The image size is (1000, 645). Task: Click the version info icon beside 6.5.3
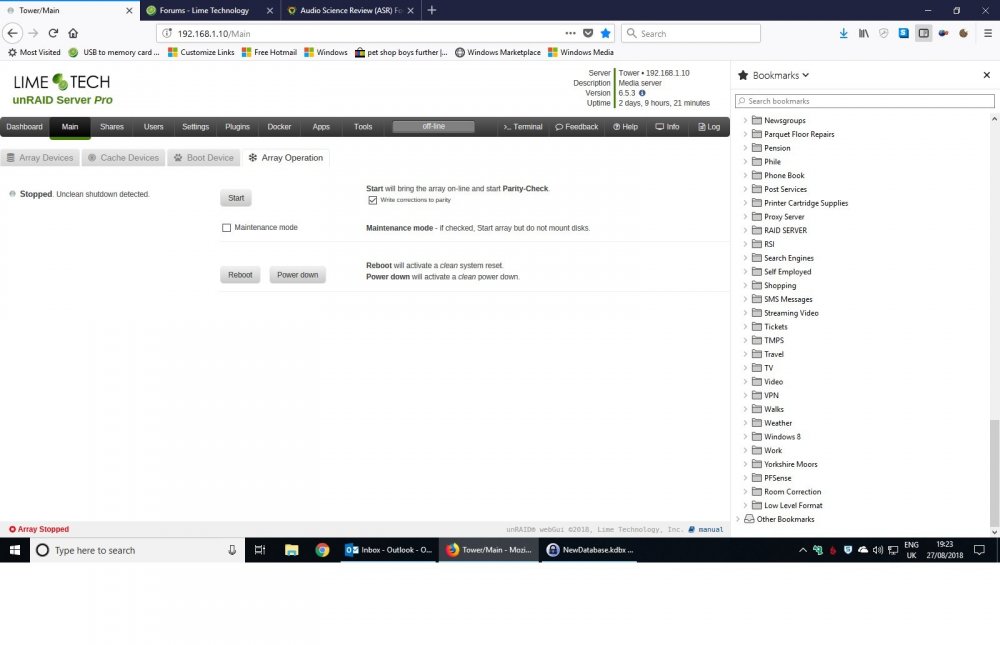[642, 93]
